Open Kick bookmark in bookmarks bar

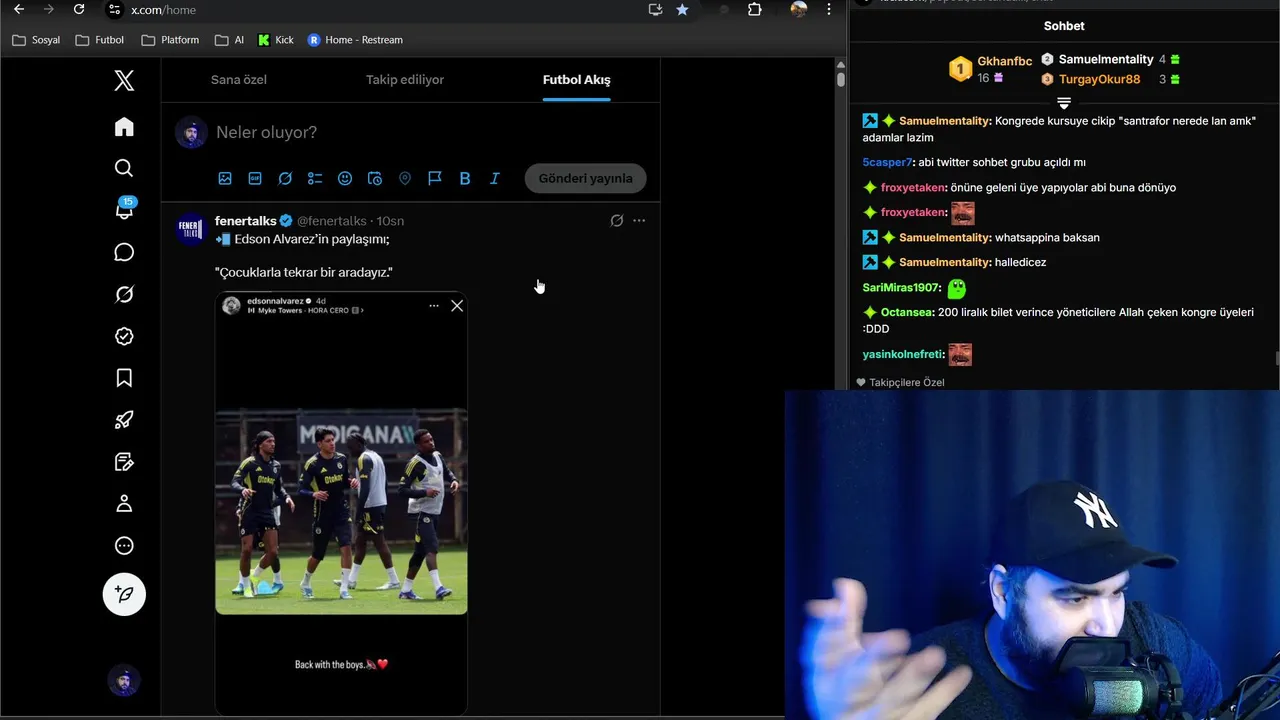tap(276, 40)
